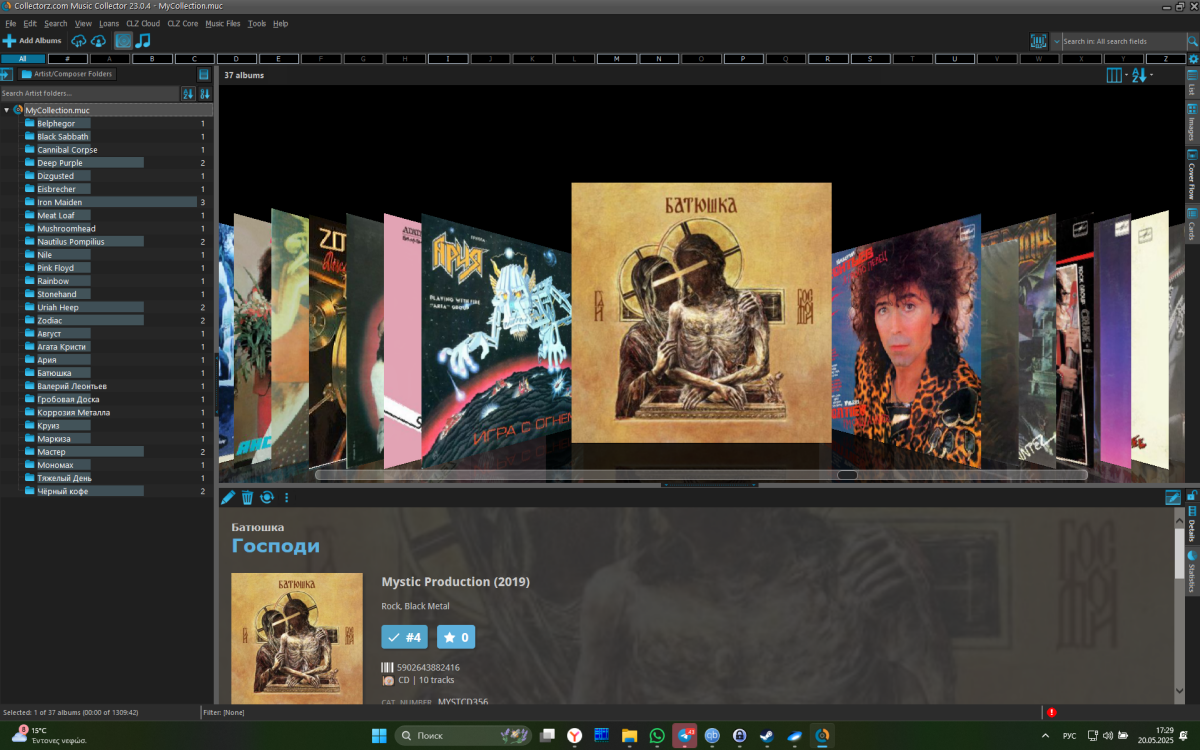Image resolution: width=1200 pixels, height=750 pixels.
Task: Click the columns layout icon
Action: tap(1114, 75)
